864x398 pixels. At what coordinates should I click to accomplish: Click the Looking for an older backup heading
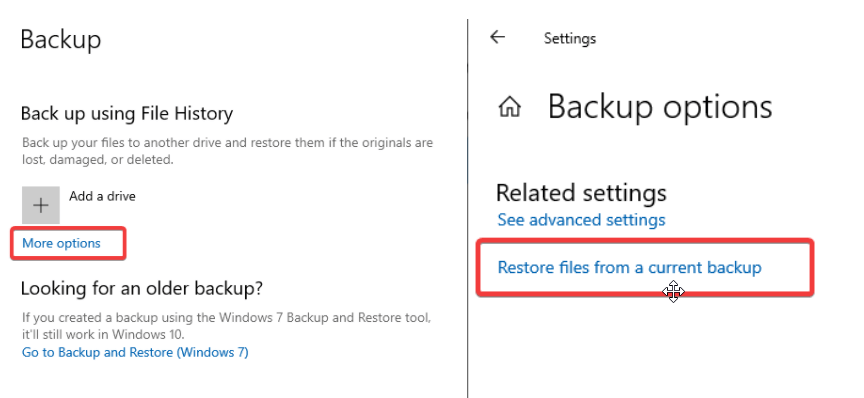[142, 288]
